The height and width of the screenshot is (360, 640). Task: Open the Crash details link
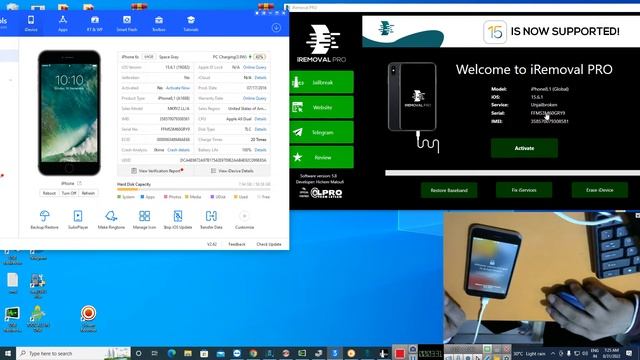click(178, 150)
